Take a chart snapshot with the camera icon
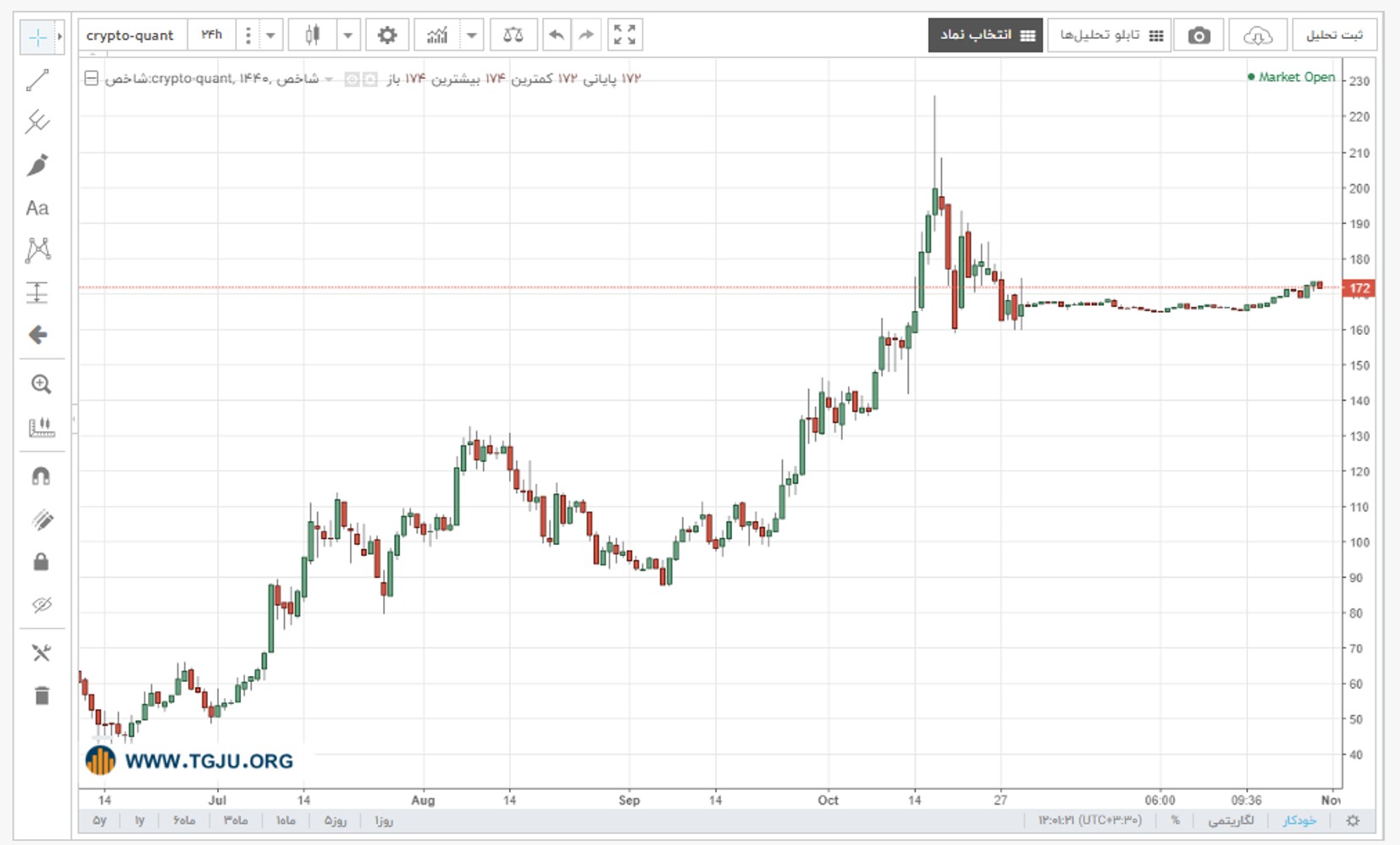This screenshot has width=1400, height=845. [x=1199, y=35]
